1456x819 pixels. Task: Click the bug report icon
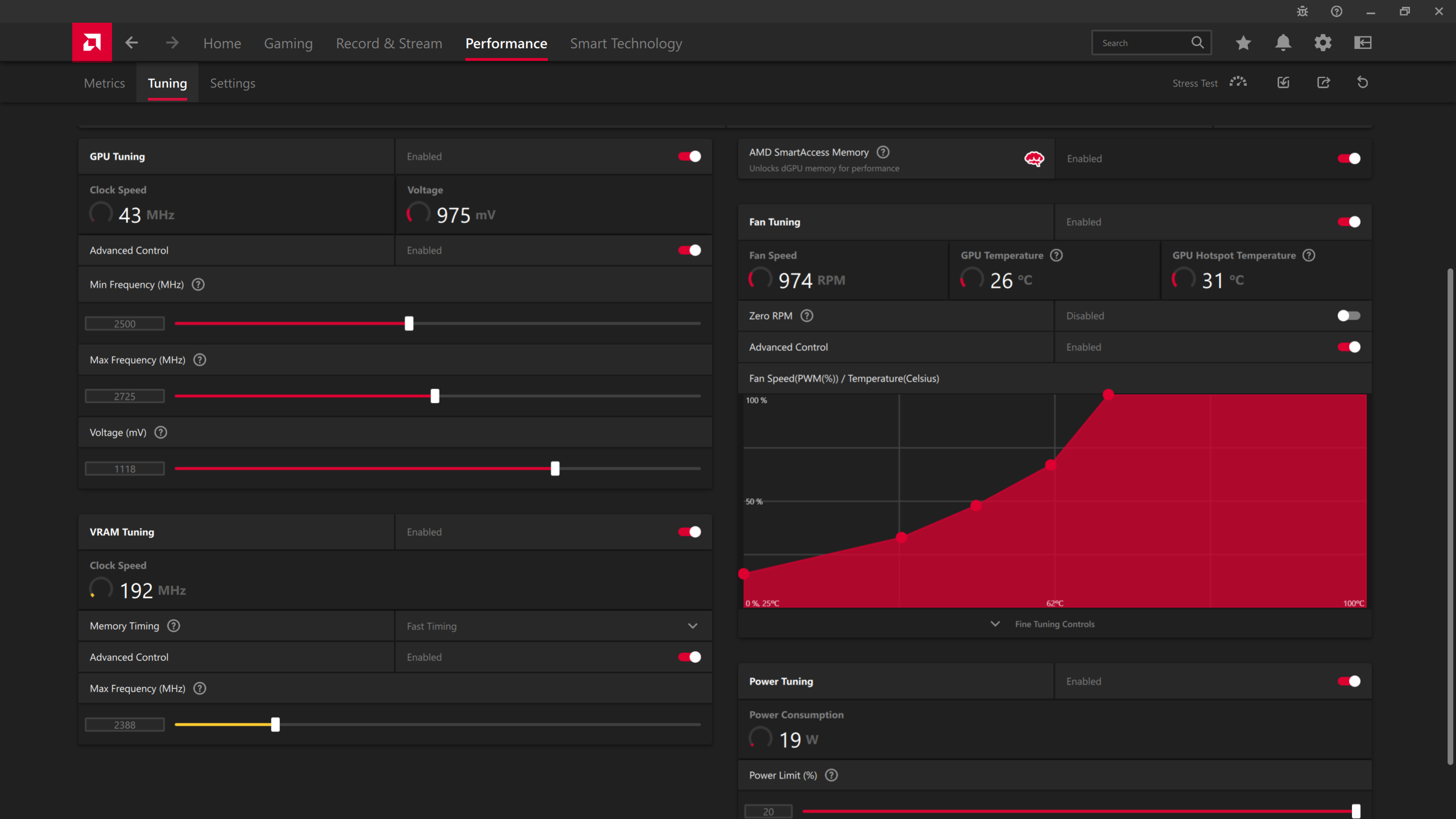pyautogui.click(x=1302, y=11)
